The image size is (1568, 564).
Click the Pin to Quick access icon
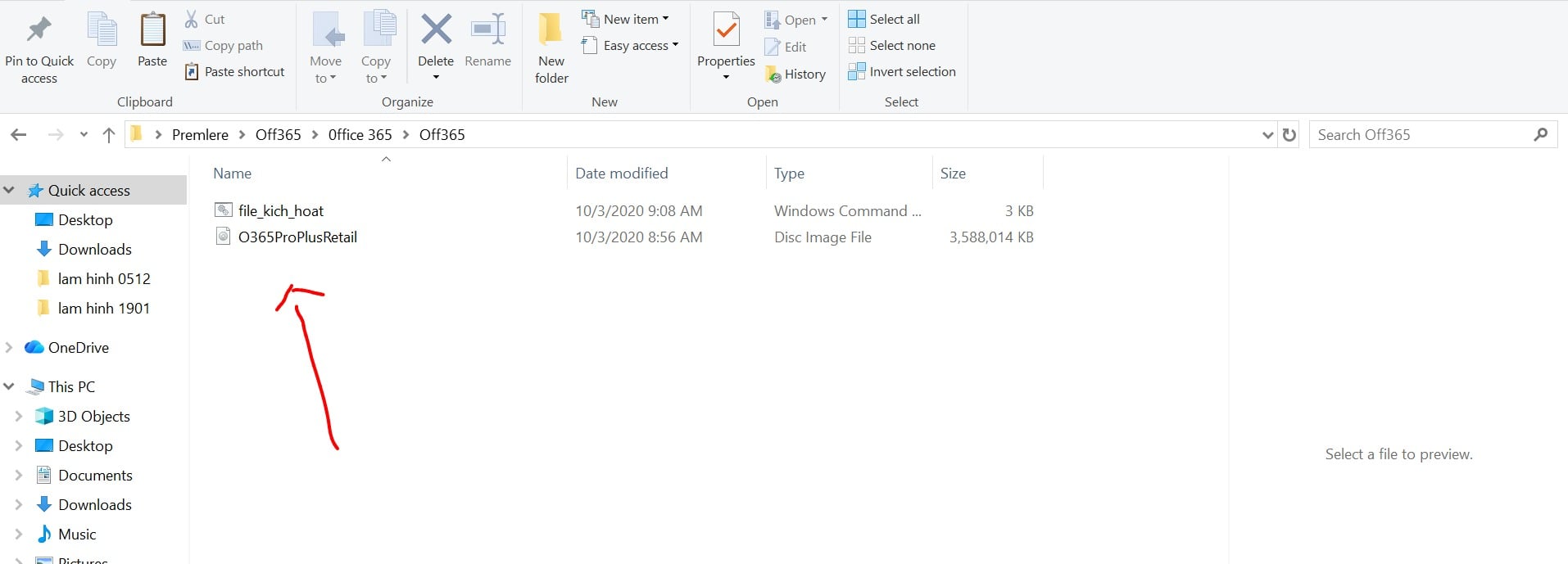click(39, 31)
